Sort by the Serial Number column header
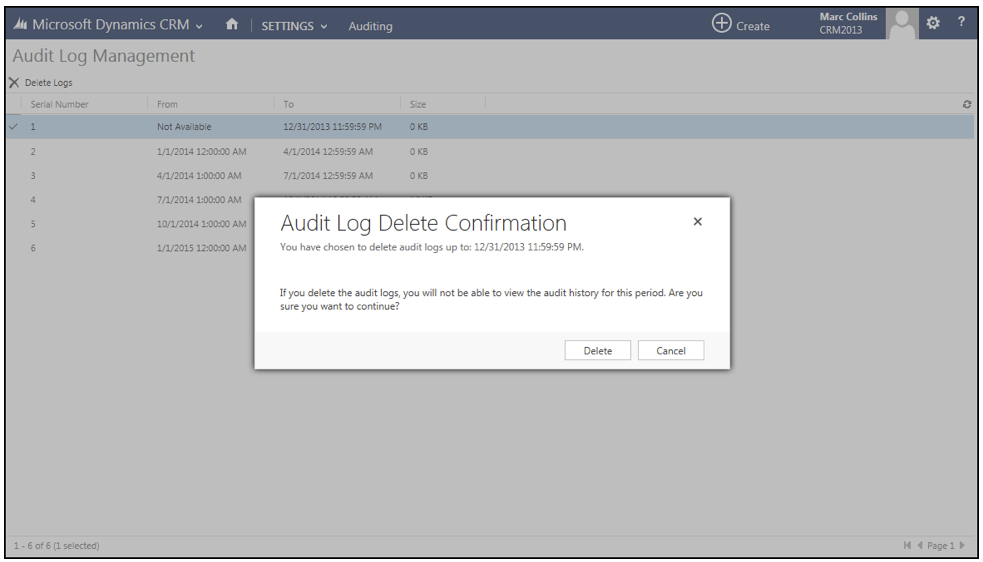Screen dimensions: 983x562 click(x=60, y=104)
